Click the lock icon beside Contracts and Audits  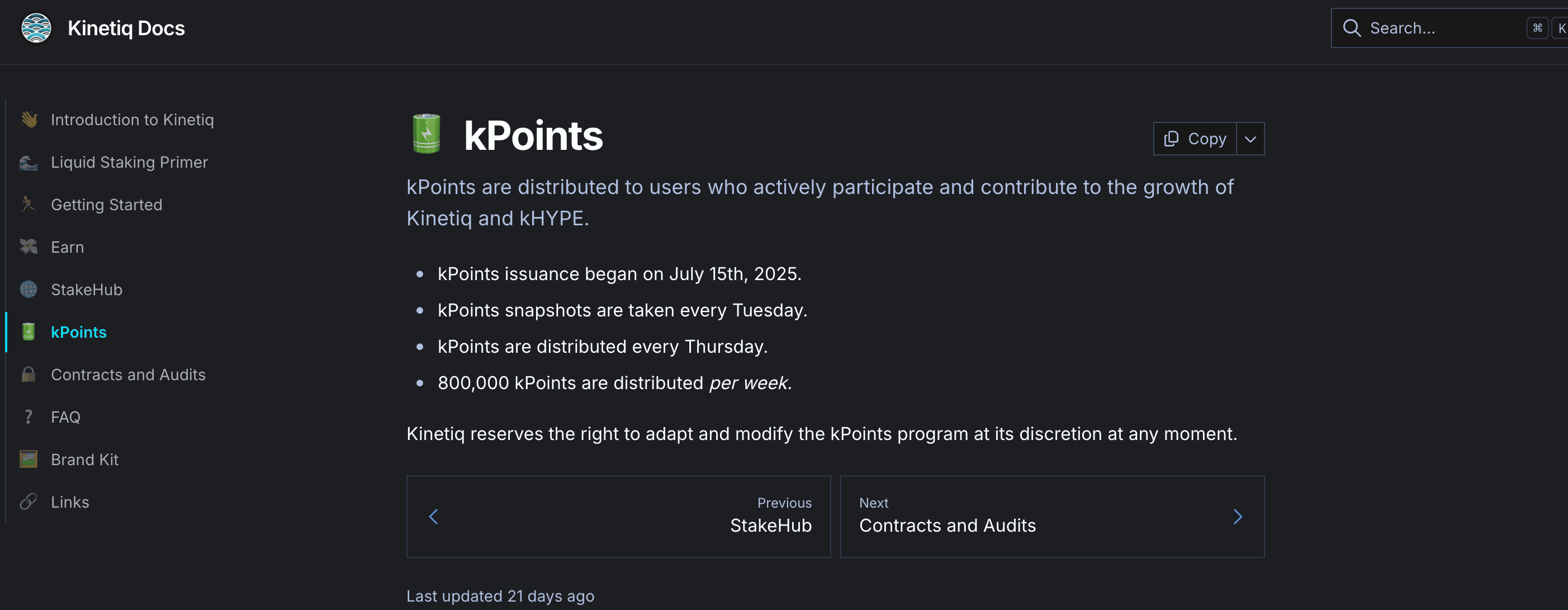(x=29, y=375)
